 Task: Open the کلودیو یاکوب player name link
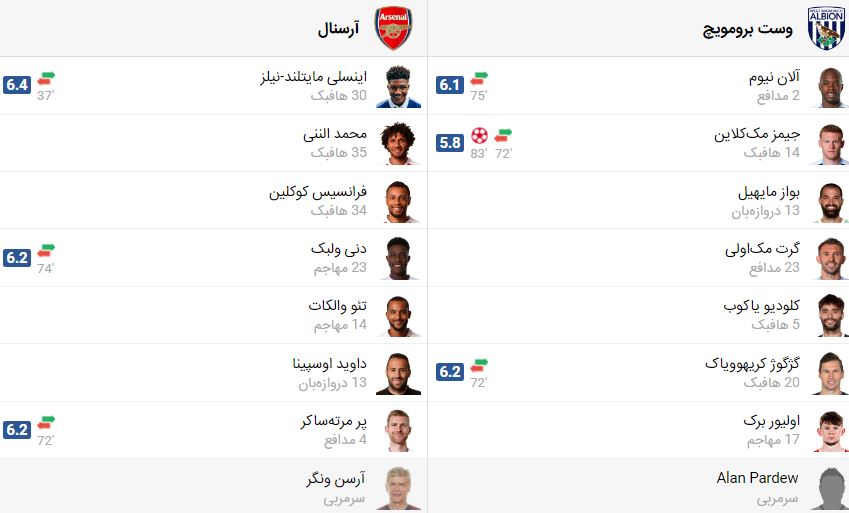click(761, 306)
